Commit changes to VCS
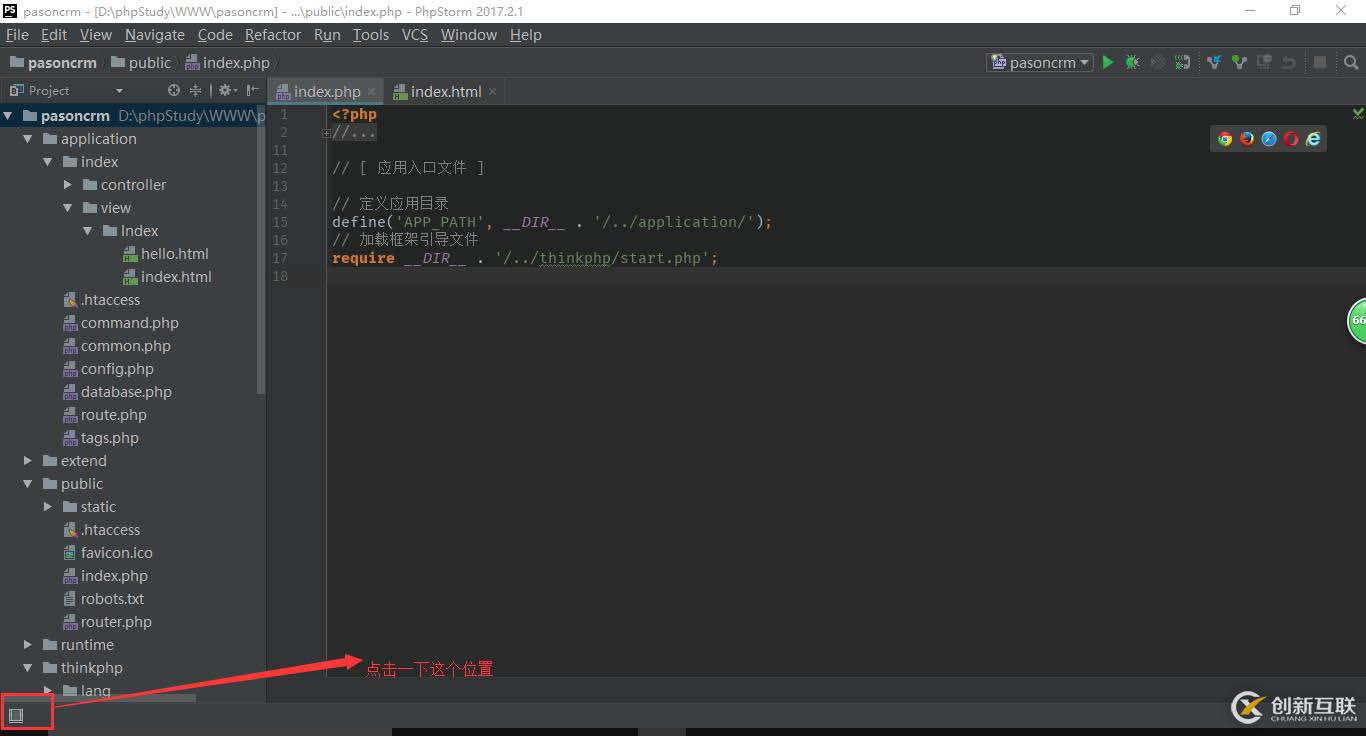 coord(1239,62)
